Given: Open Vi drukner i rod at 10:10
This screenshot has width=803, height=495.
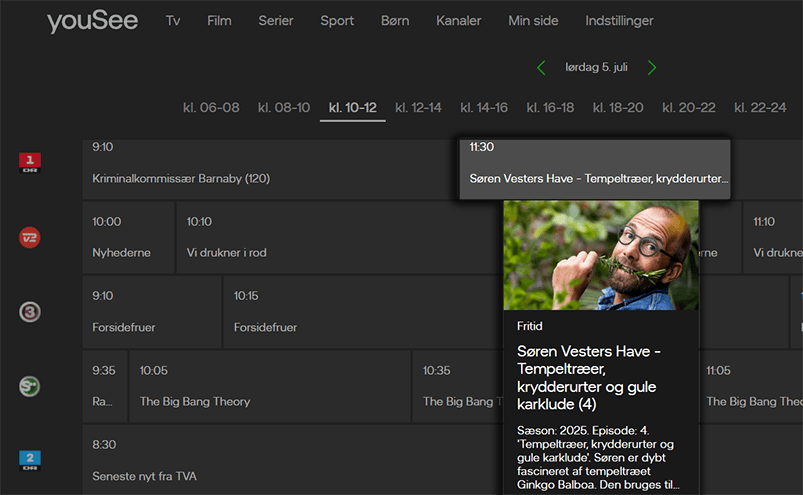Looking at the screenshot, I should (x=227, y=253).
